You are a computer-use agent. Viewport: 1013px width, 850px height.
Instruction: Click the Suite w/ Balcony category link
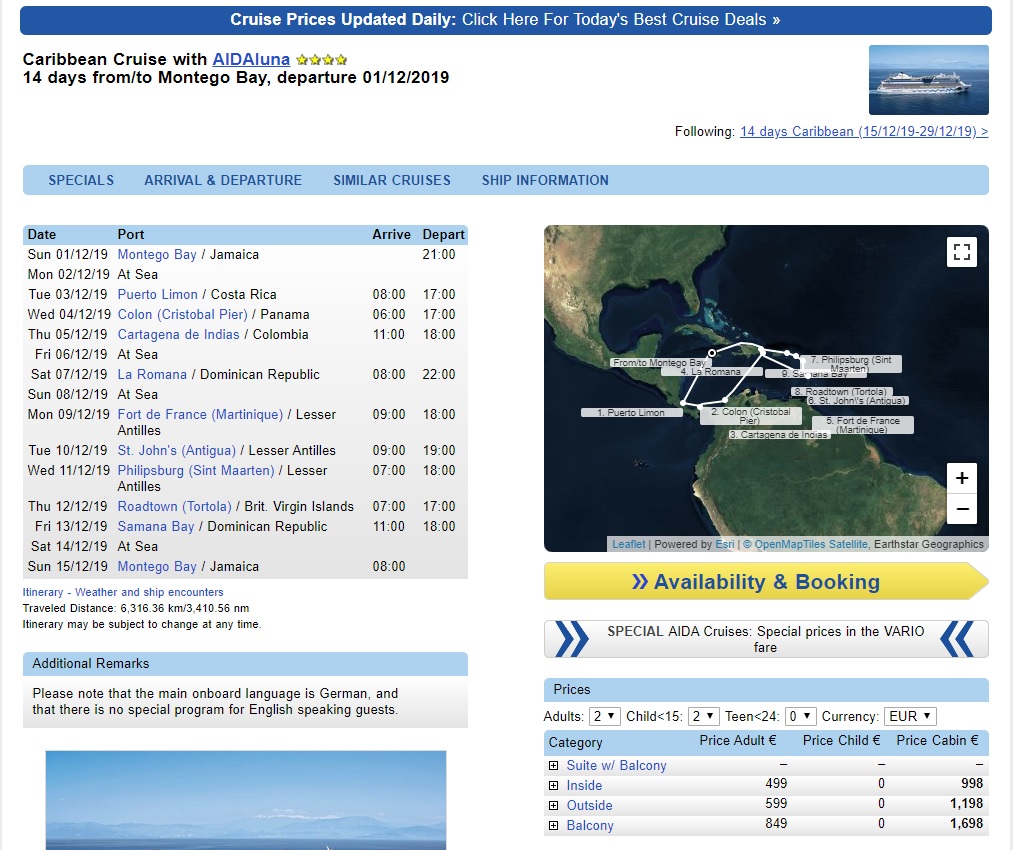pyautogui.click(x=616, y=765)
